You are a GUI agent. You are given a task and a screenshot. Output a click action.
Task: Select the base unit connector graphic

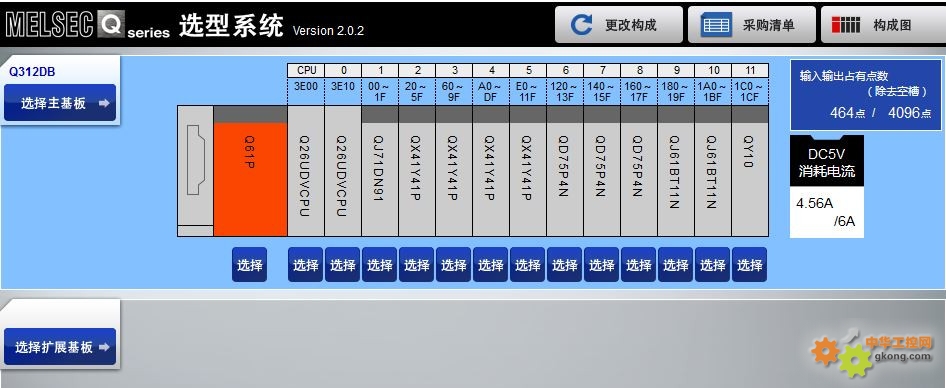pos(195,160)
